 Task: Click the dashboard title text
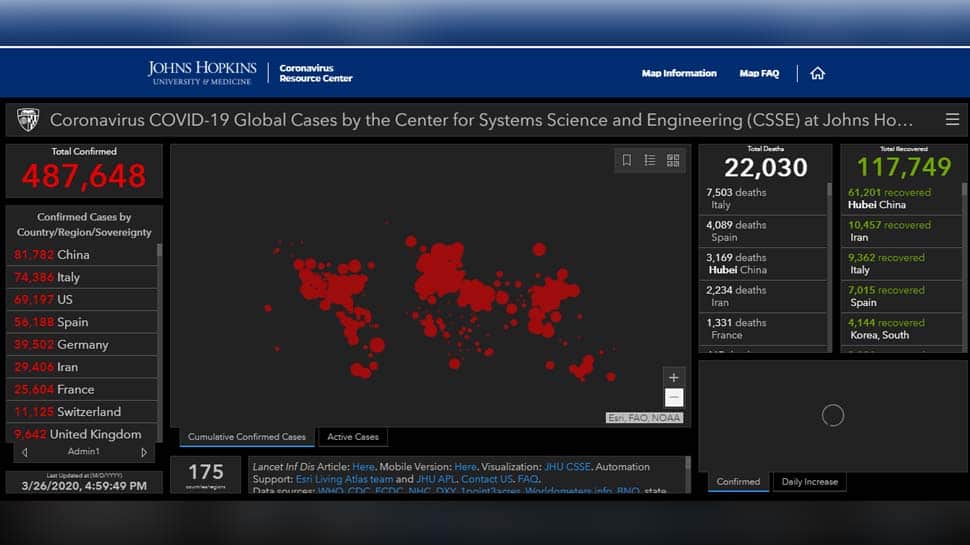(481, 120)
